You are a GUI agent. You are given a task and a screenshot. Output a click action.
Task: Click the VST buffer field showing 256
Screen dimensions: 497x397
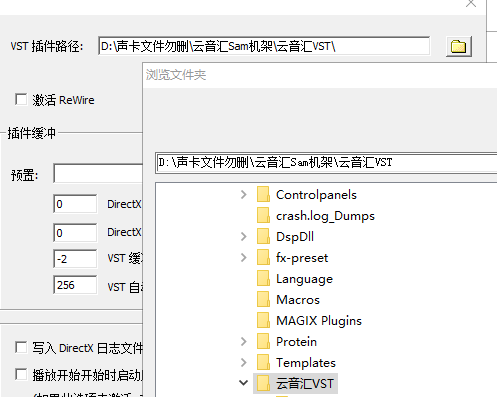(75, 285)
